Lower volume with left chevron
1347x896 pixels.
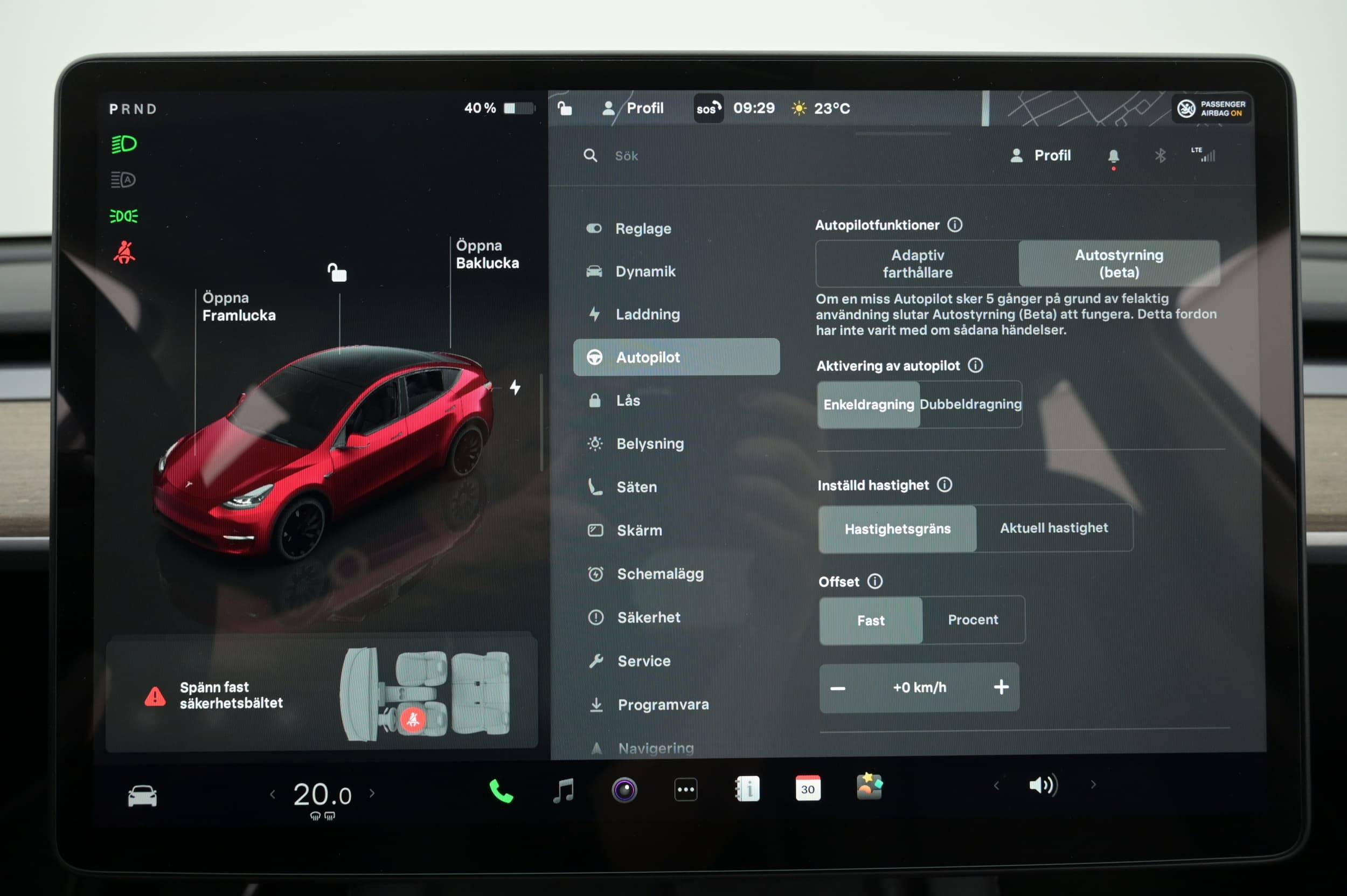996,786
